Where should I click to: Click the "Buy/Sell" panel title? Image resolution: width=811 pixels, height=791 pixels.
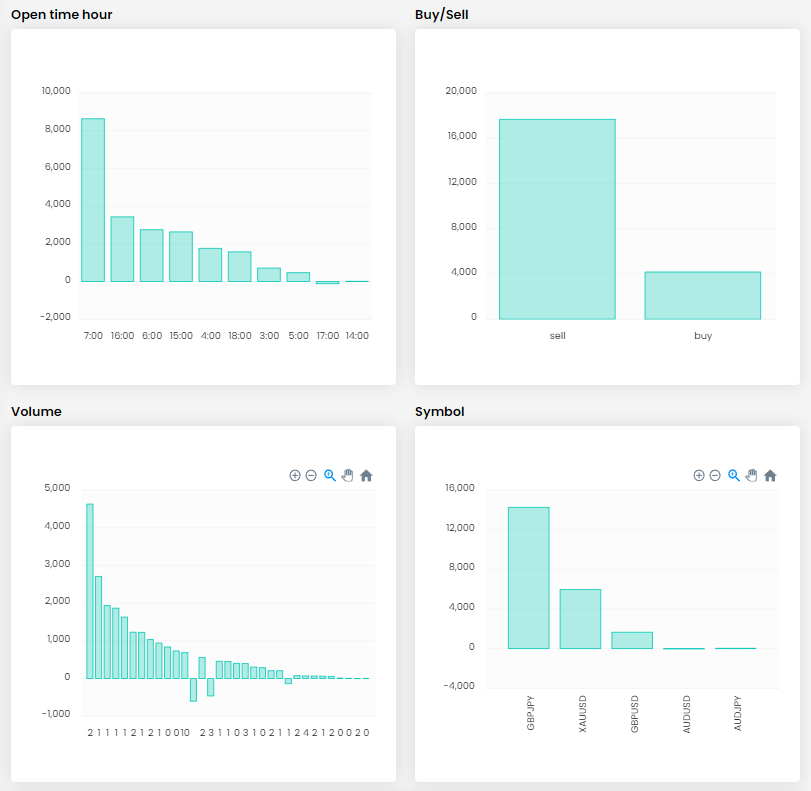point(442,14)
